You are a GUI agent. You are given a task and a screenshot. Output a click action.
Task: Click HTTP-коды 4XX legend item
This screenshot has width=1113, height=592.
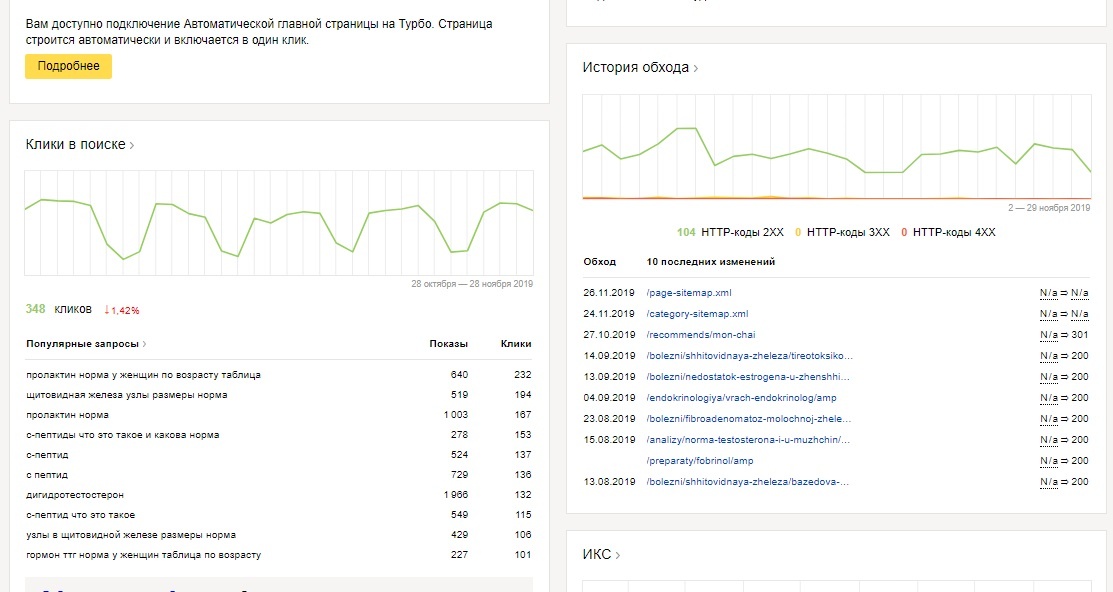948,233
